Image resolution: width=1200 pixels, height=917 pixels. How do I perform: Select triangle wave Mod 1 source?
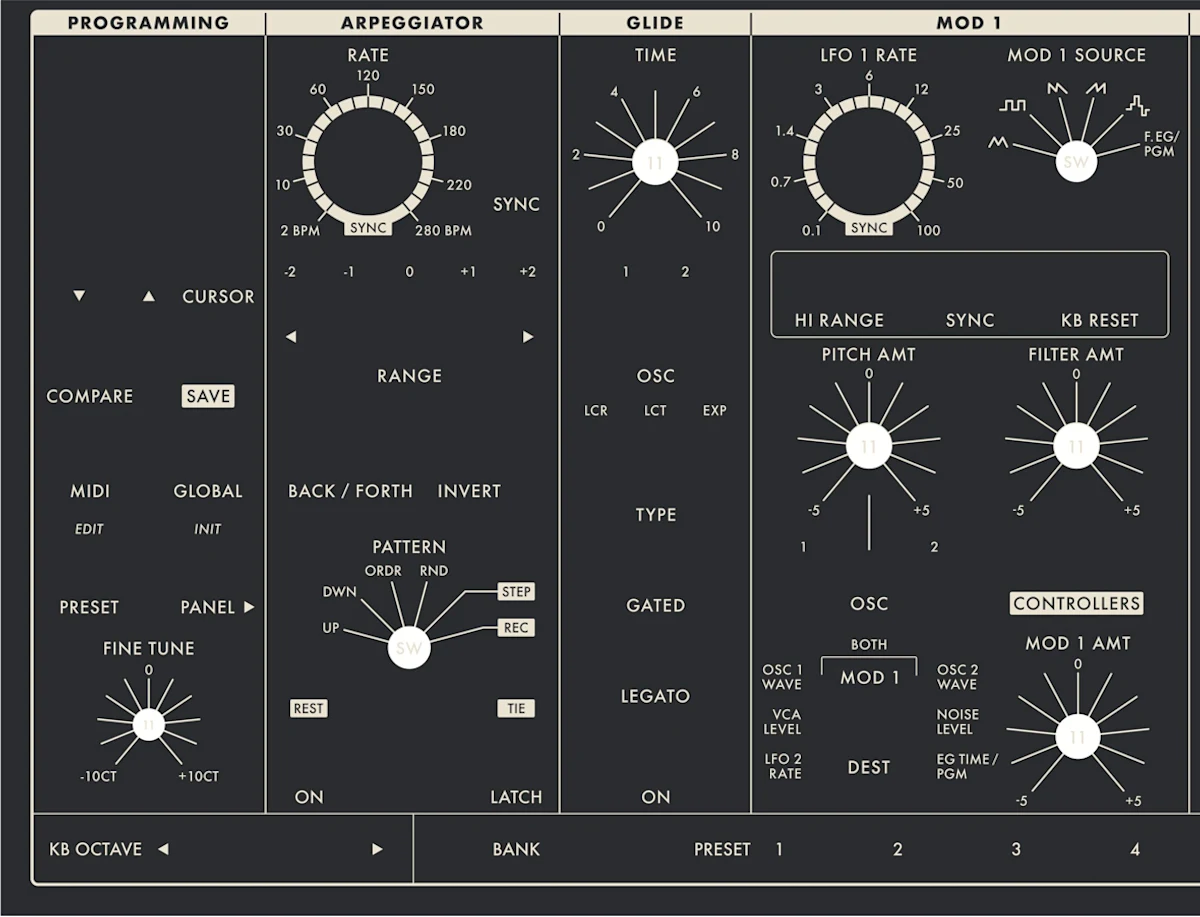[x=998, y=143]
